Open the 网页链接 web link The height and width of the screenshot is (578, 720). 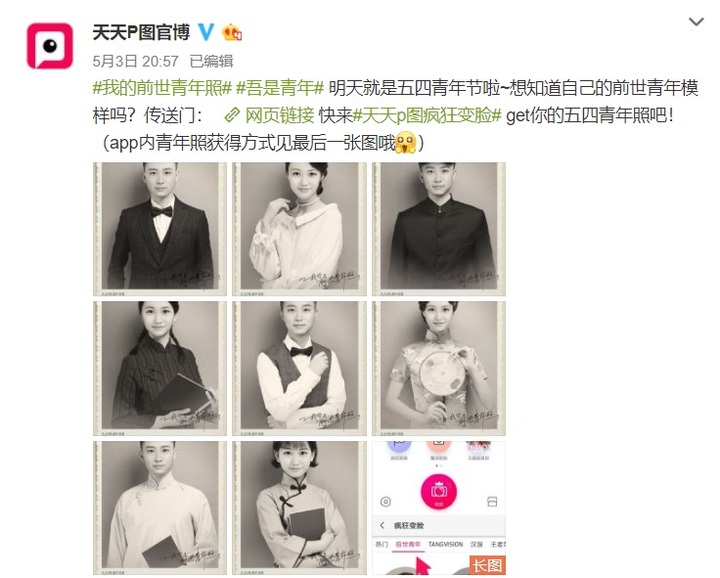[279, 116]
